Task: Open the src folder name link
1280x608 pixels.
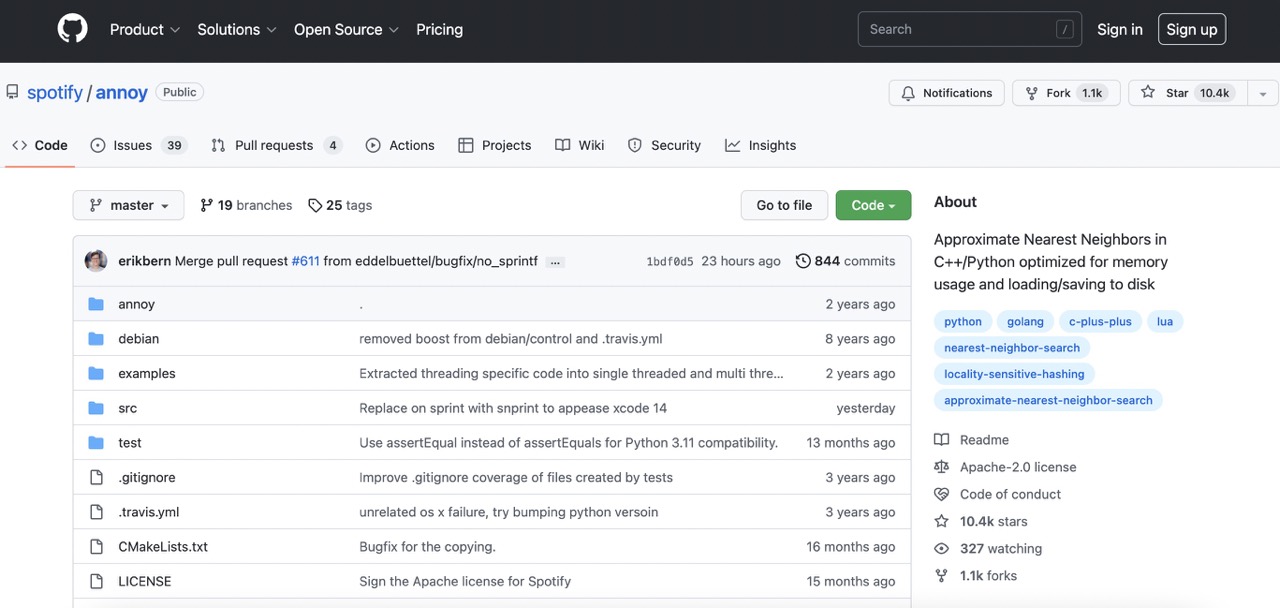Action: (x=128, y=408)
